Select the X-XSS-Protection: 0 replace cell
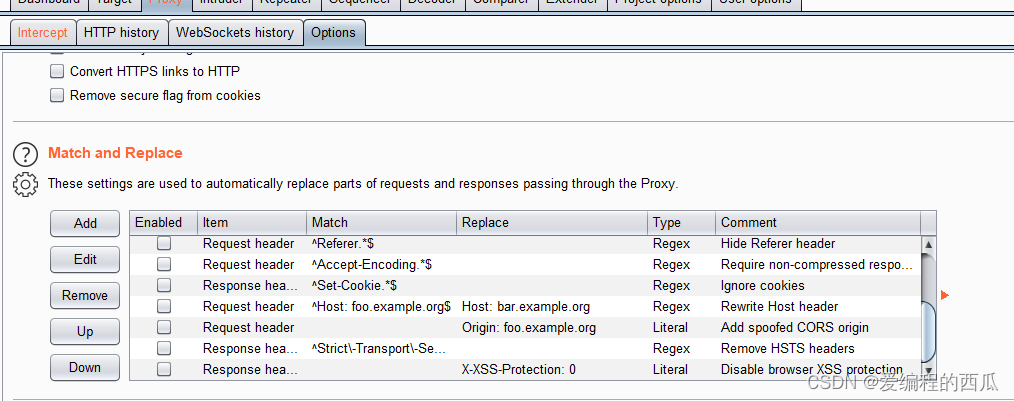This screenshot has height=401, width=1014. click(552, 369)
